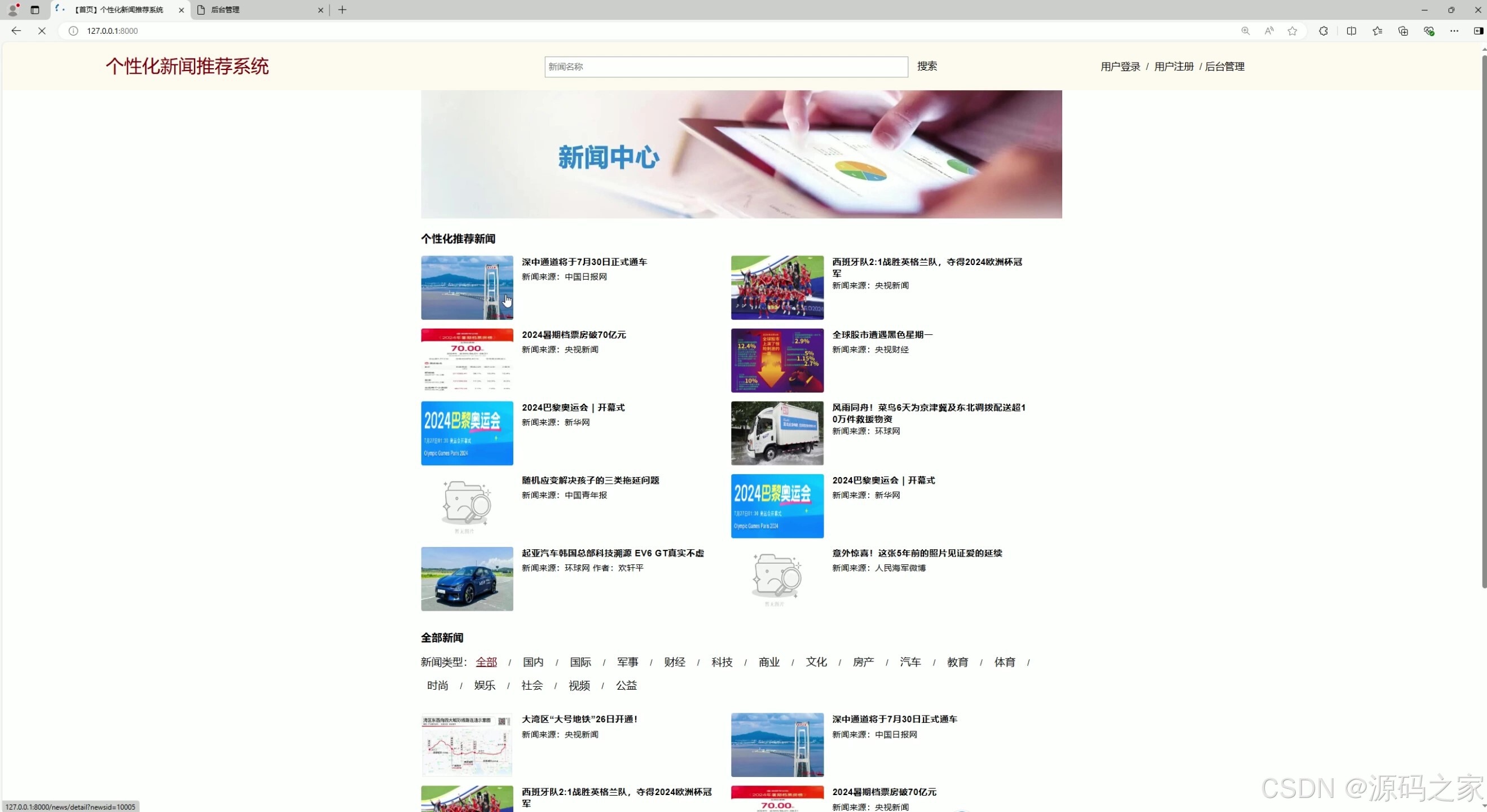Click the news name search field
1487x812 pixels.
pos(725,67)
